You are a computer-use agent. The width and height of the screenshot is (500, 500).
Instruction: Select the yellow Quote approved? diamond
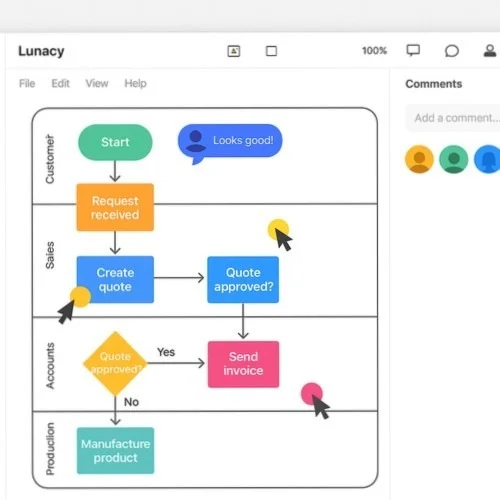[115, 363]
